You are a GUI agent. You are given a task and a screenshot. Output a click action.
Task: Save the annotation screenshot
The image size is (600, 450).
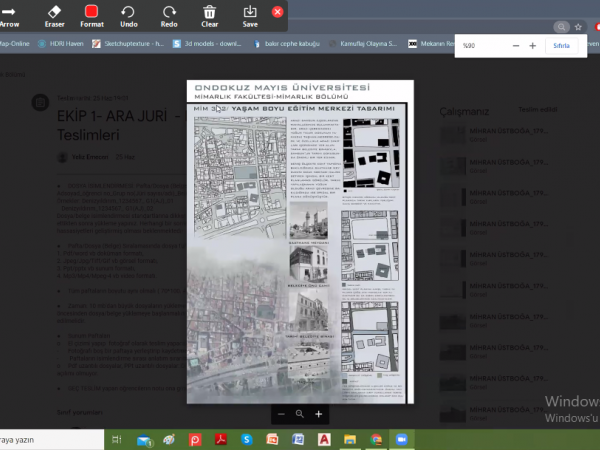250,17
